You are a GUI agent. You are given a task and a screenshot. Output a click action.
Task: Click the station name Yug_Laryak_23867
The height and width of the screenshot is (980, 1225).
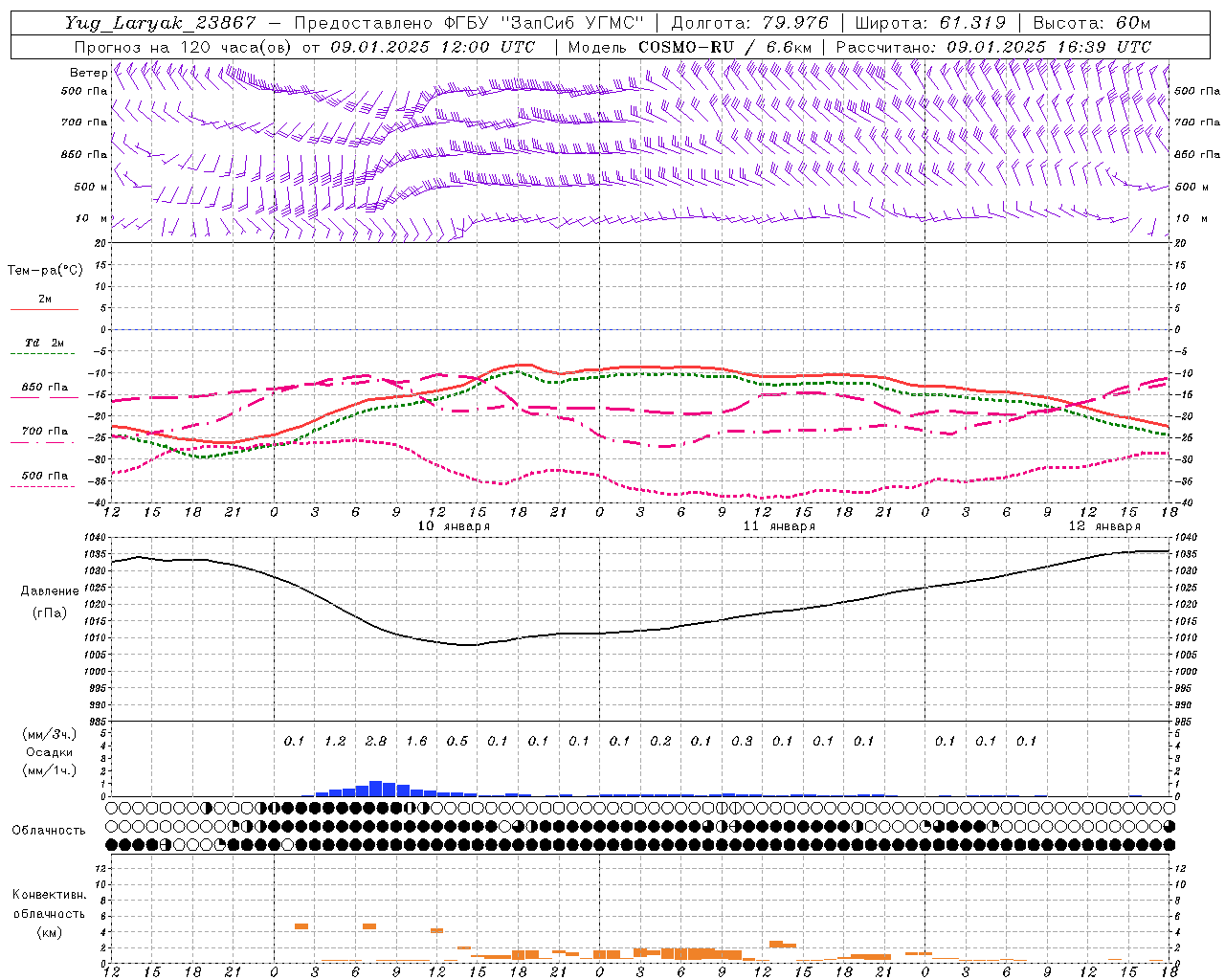tap(161, 23)
